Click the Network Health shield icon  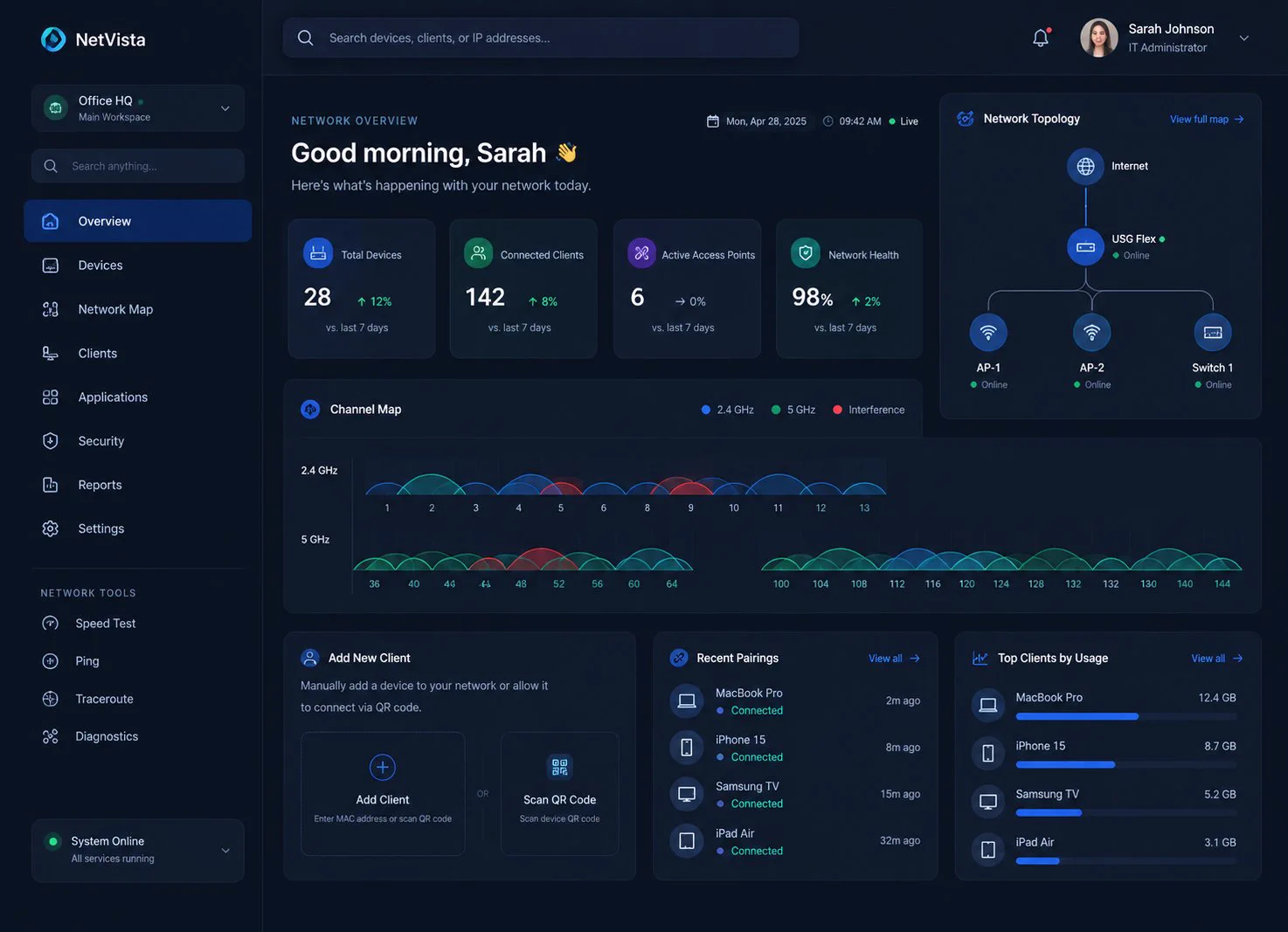(806, 253)
